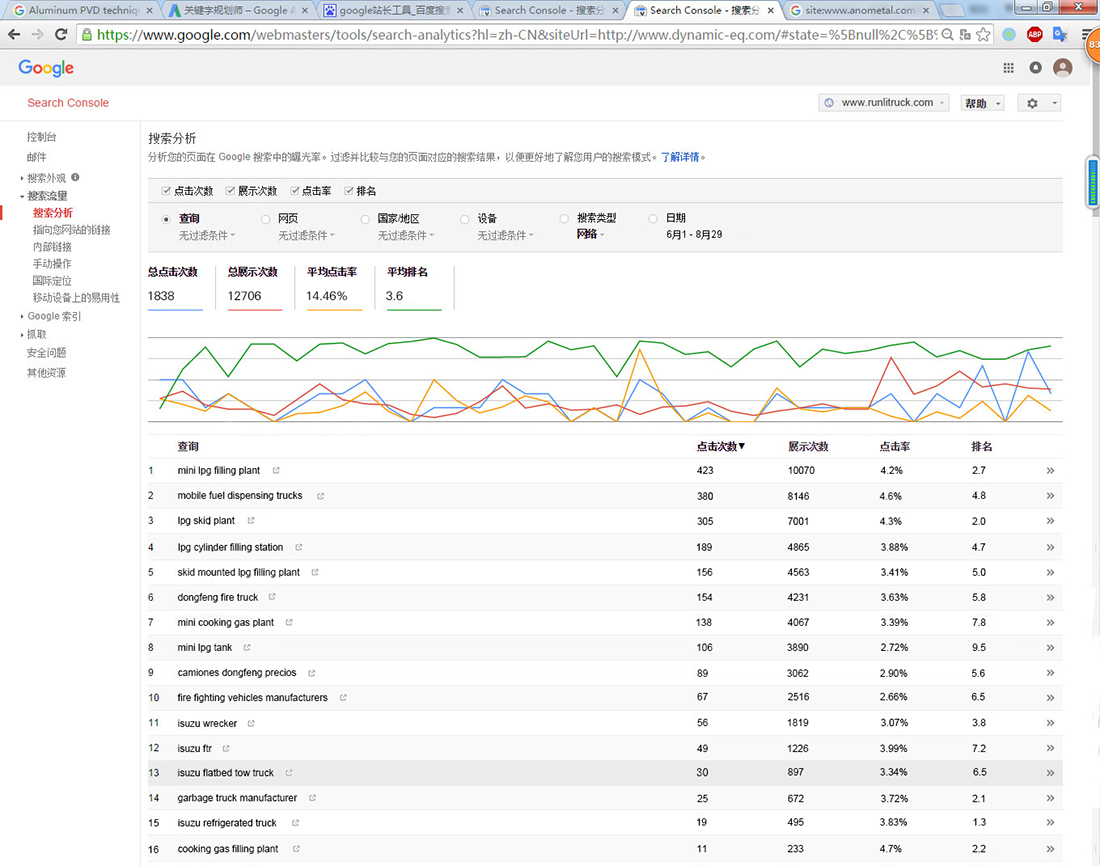1100x866 pixels.
Task: Select the 网页 radio button
Action: 265,219
